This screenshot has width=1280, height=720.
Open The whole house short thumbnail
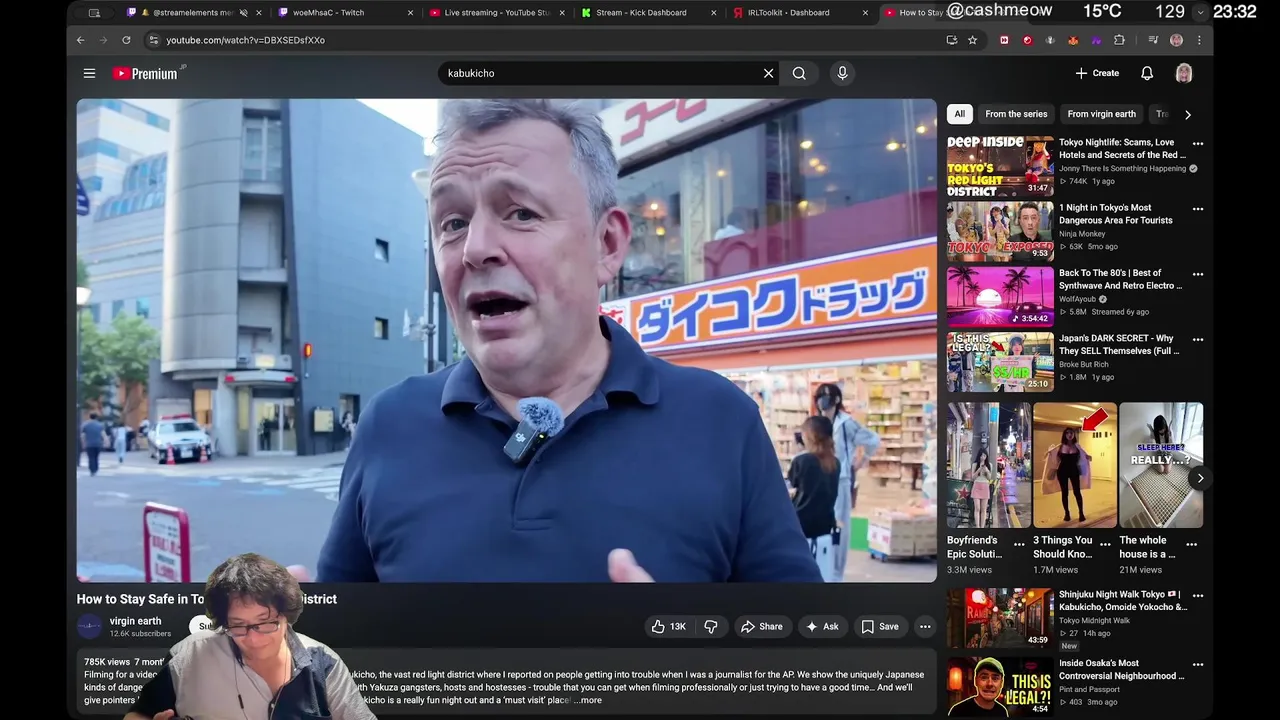click(x=1161, y=465)
